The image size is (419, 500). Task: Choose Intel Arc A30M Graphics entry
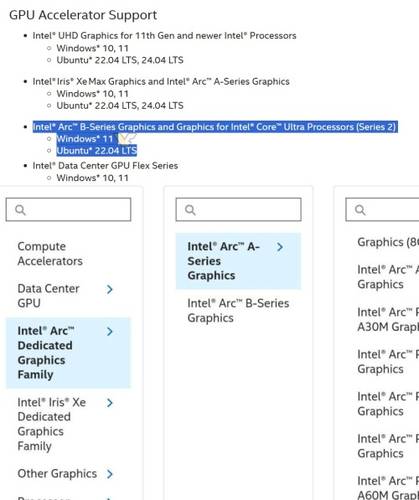click(x=388, y=319)
